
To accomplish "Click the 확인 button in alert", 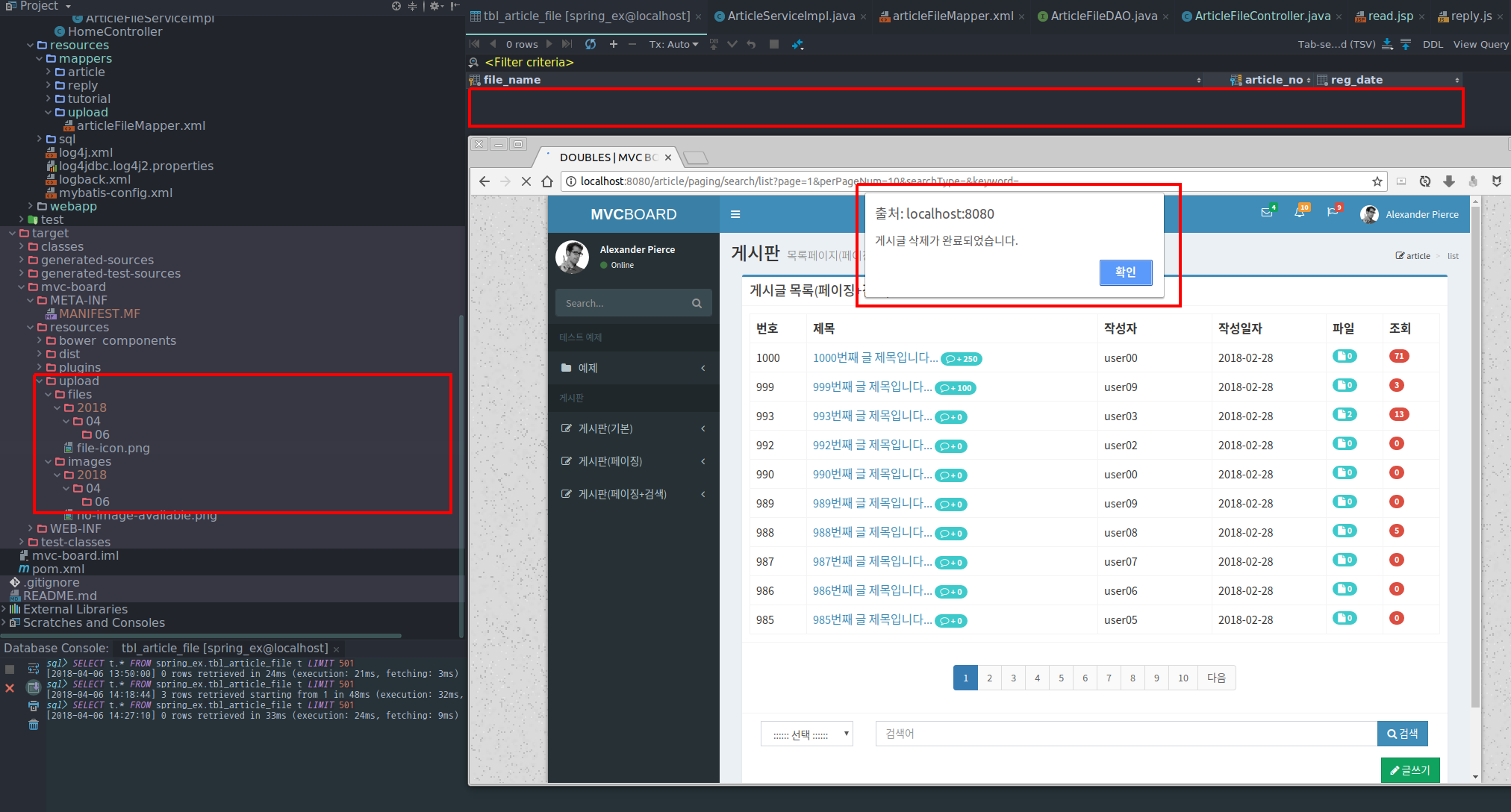I will pos(1125,272).
